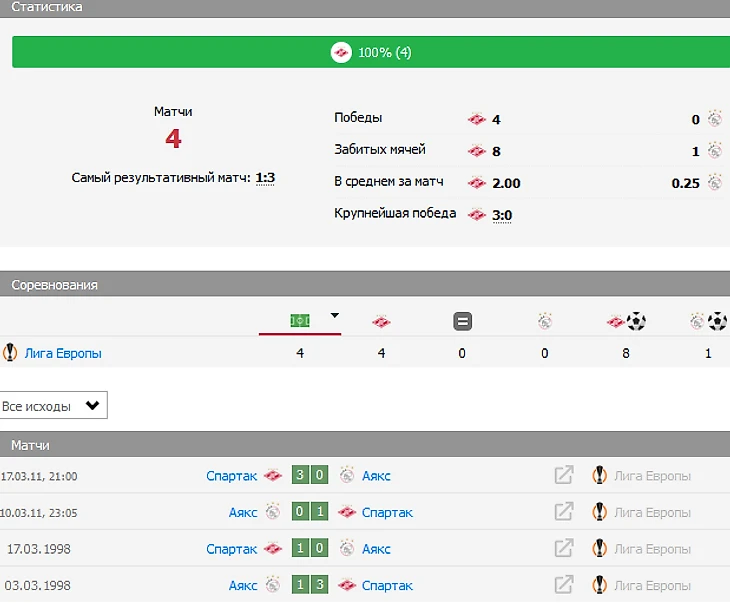
Task: Open Спартак link in 17.03.11 match
Action: click(231, 476)
